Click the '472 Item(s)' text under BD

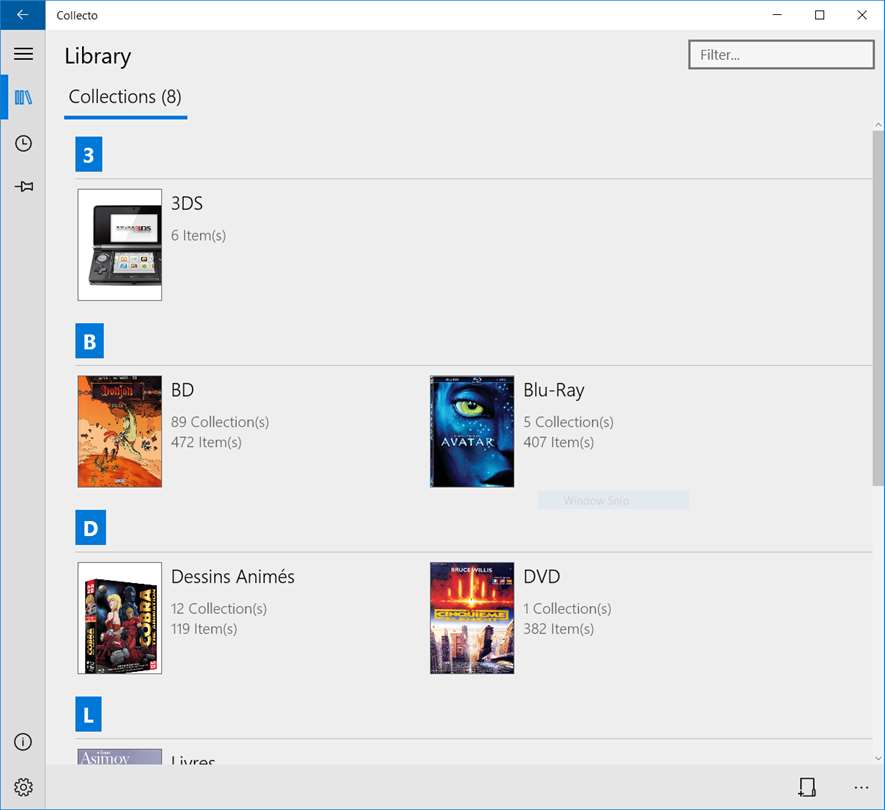point(206,442)
